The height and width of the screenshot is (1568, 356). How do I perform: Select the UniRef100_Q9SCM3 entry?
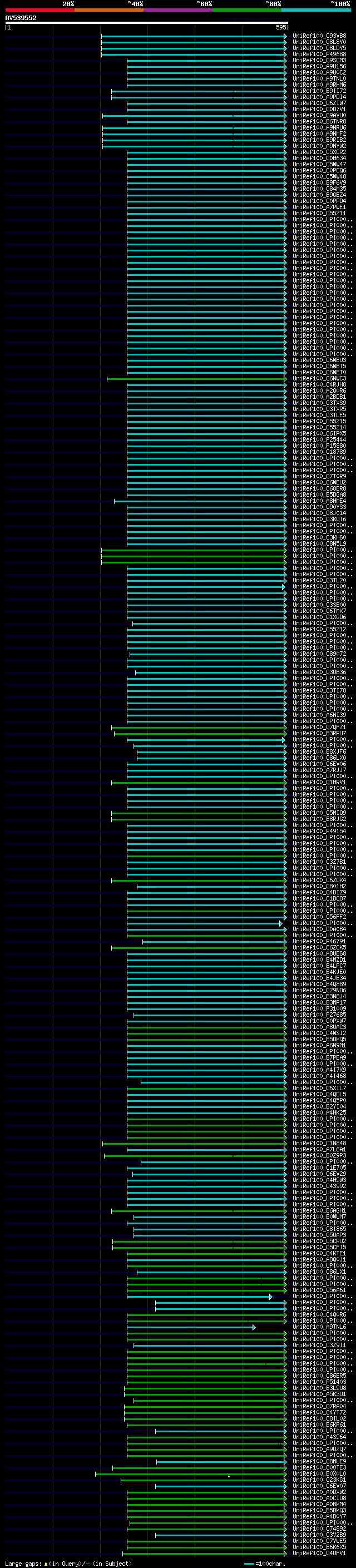click(319, 60)
